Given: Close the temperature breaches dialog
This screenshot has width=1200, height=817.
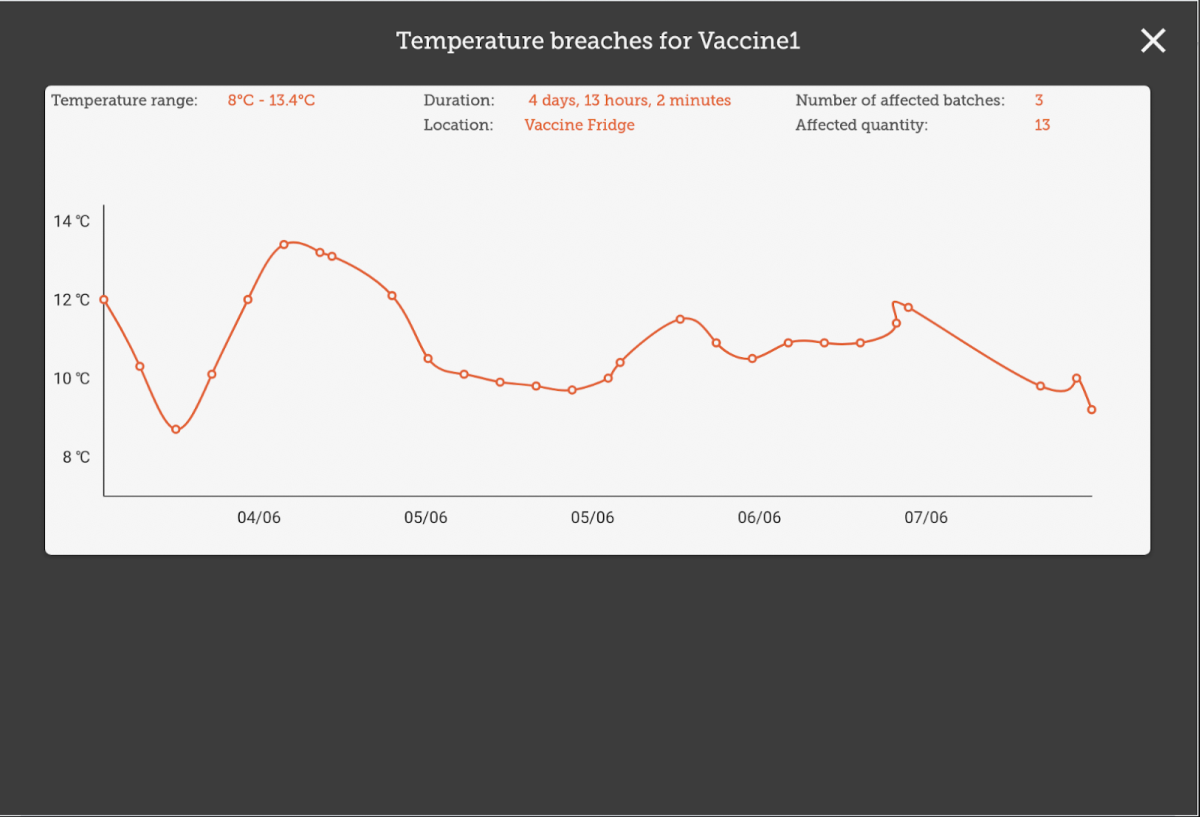Looking at the screenshot, I should 1153,41.
